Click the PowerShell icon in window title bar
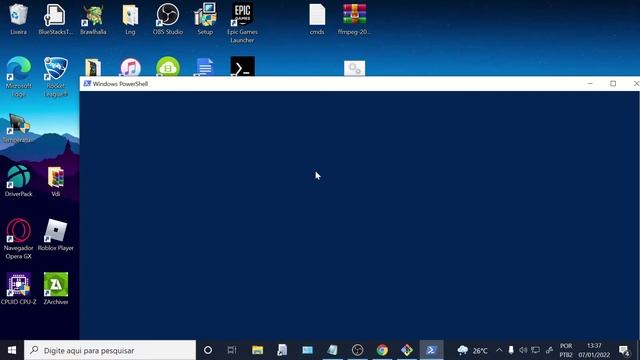This screenshot has width=640, height=360. [87, 84]
